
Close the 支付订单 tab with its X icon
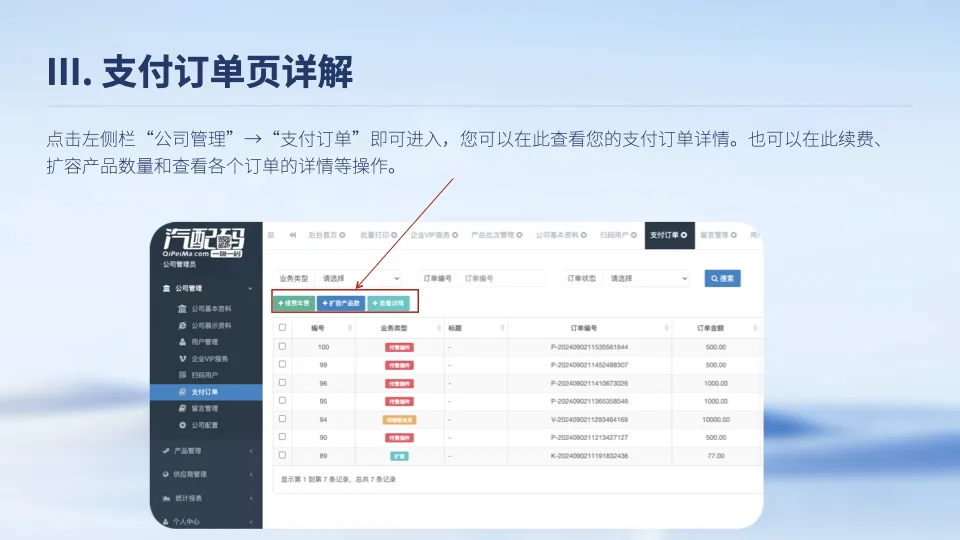point(684,235)
